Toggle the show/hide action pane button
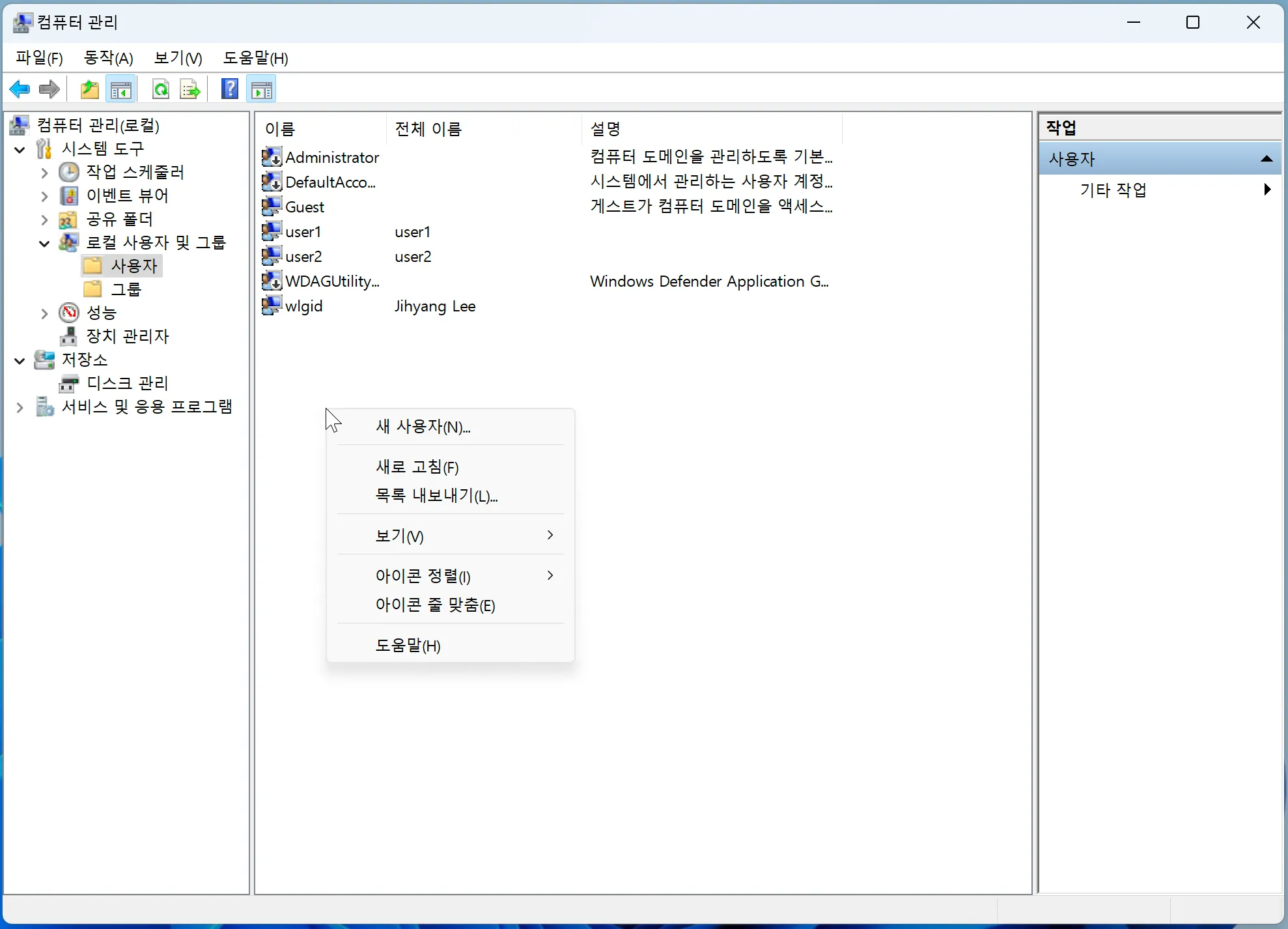Screen dimensions: 1288x929 262,89
